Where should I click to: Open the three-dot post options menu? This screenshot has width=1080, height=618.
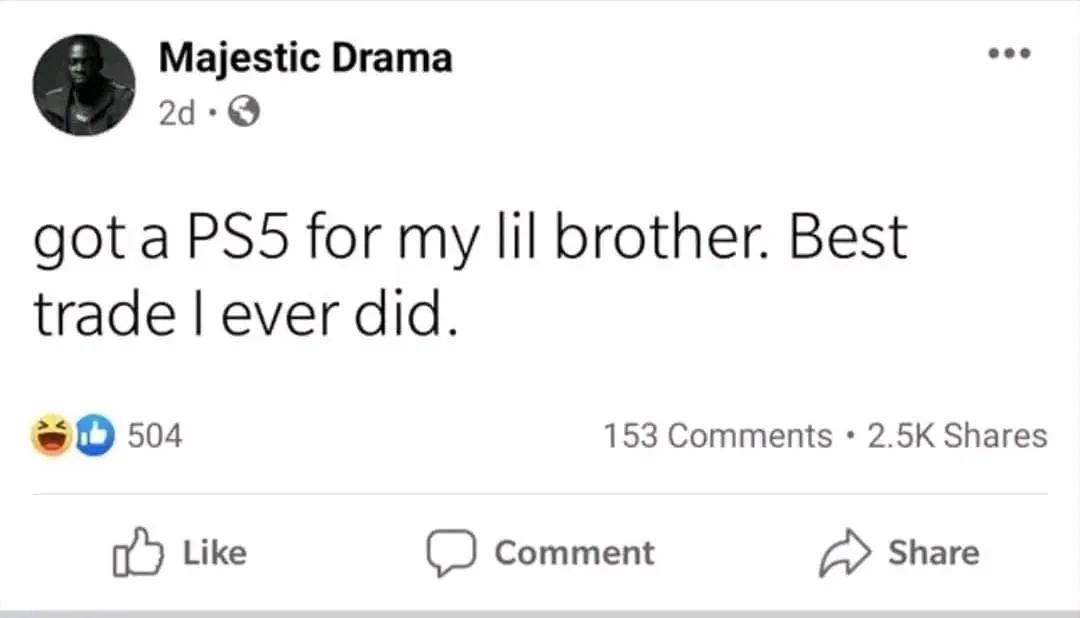[1009, 53]
